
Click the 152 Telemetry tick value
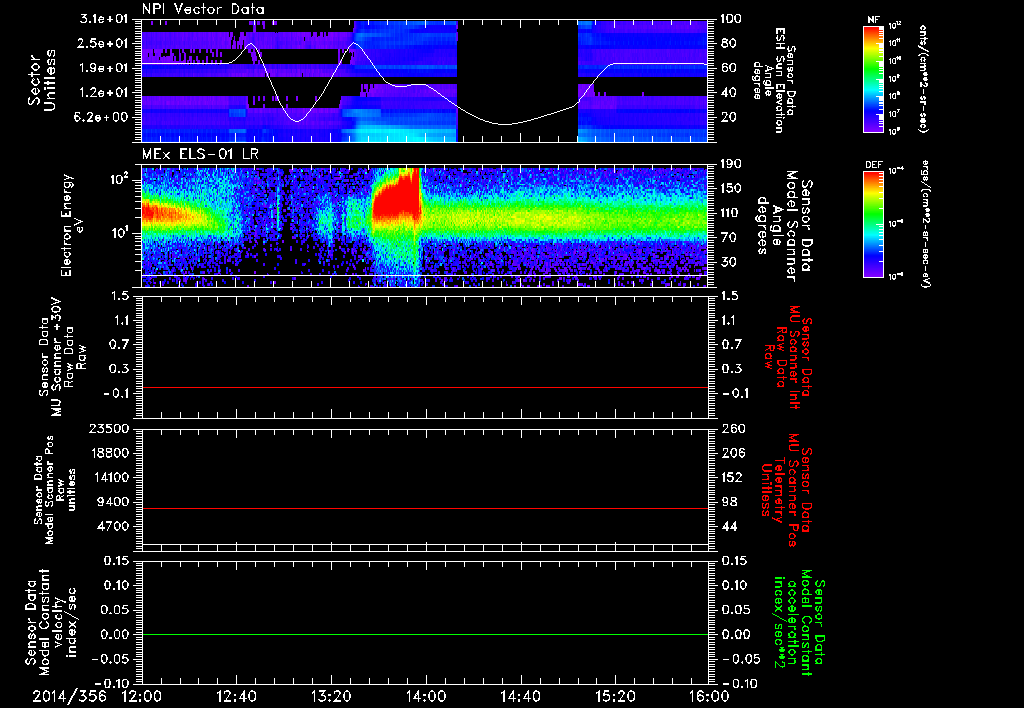point(732,477)
